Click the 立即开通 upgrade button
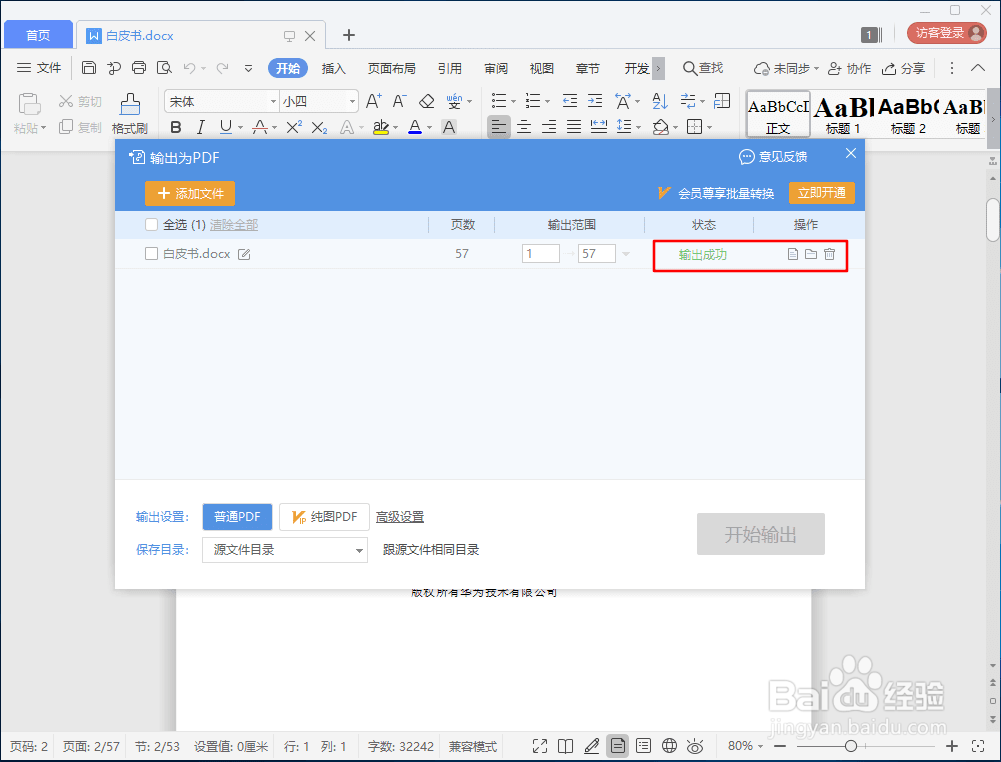Image resolution: width=1001 pixels, height=762 pixels. pos(822,193)
